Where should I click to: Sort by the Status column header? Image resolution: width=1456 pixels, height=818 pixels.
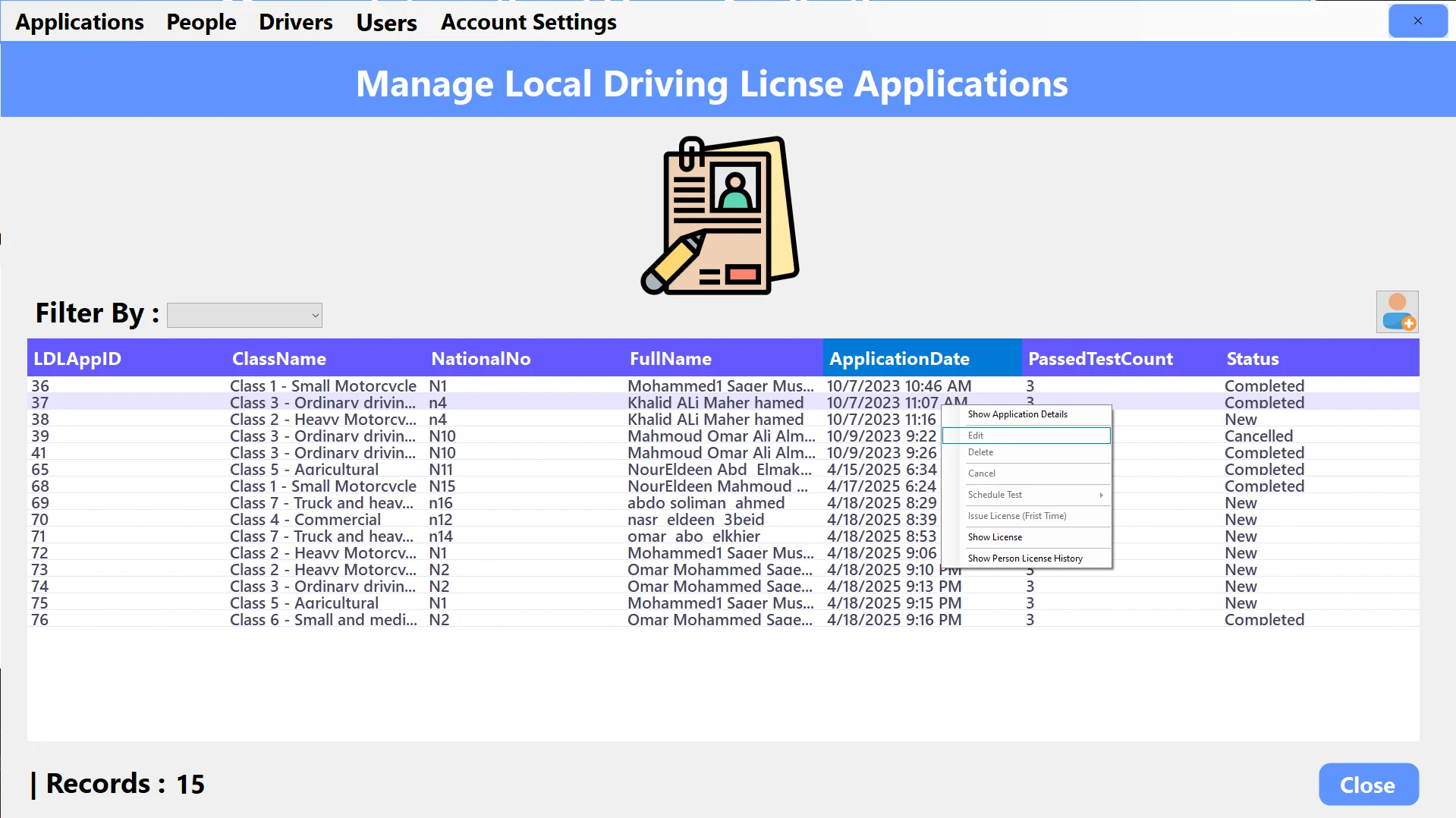click(1320, 358)
